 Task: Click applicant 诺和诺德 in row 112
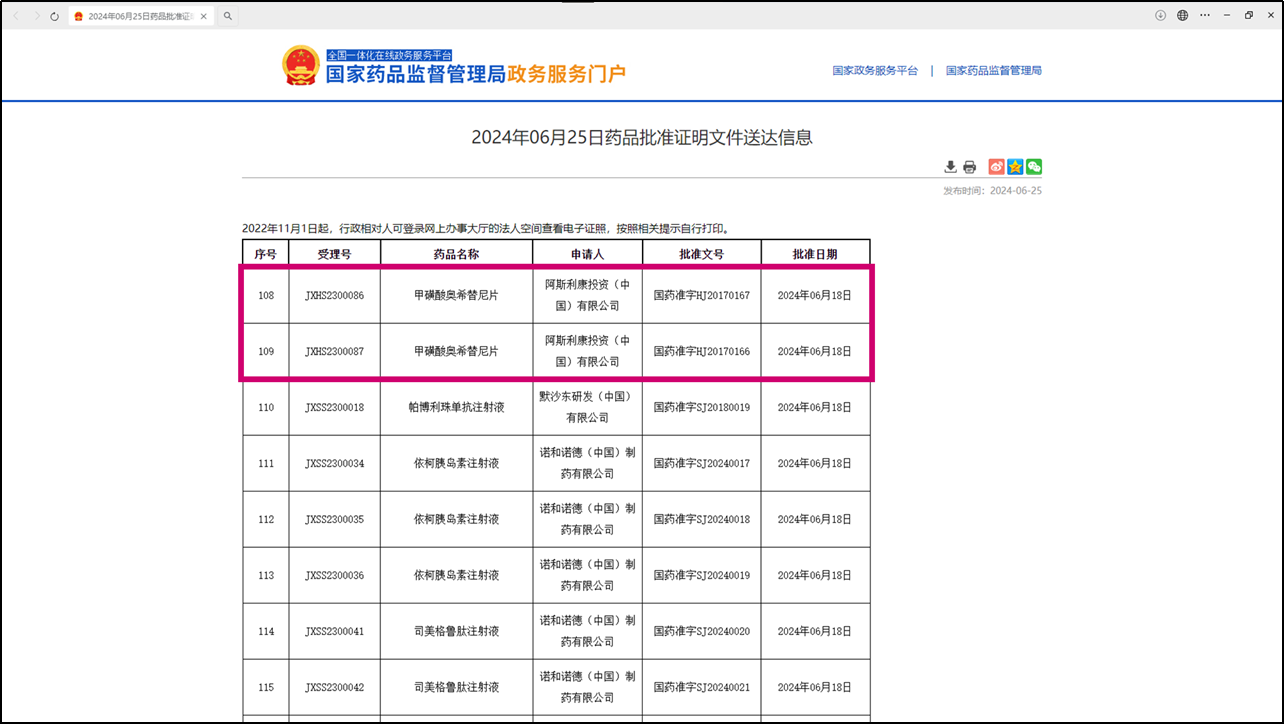(587, 519)
